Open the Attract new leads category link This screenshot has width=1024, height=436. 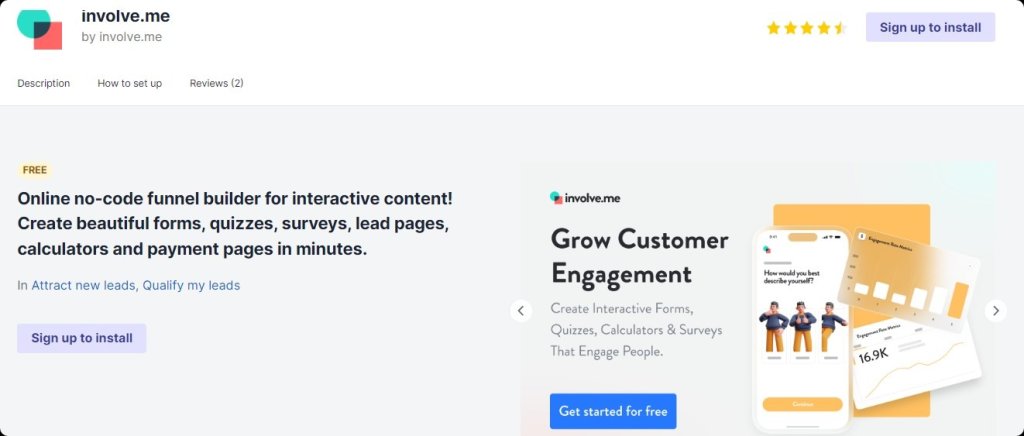pyautogui.click(x=84, y=285)
